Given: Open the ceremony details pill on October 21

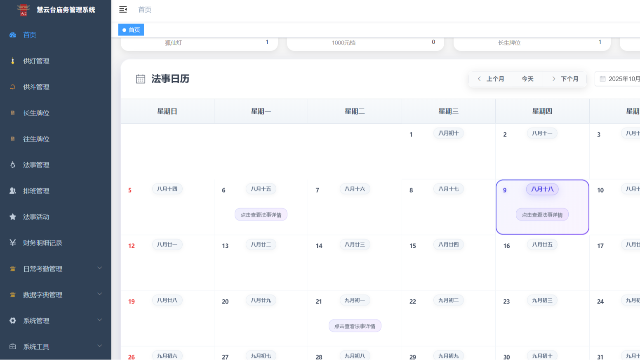Looking at the screenshot, I should pos(355,326).
